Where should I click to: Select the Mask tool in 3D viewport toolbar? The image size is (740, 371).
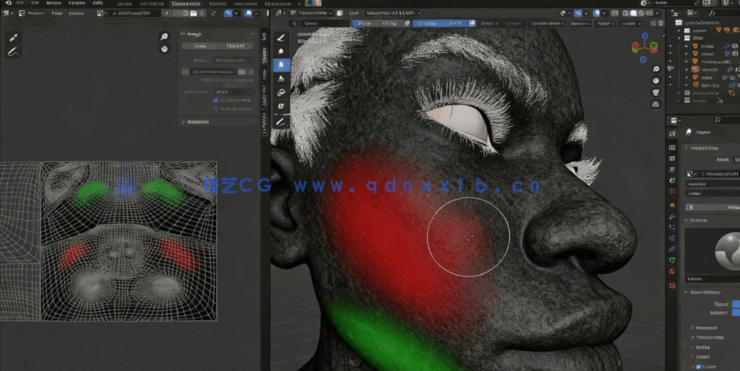point(281,106)
